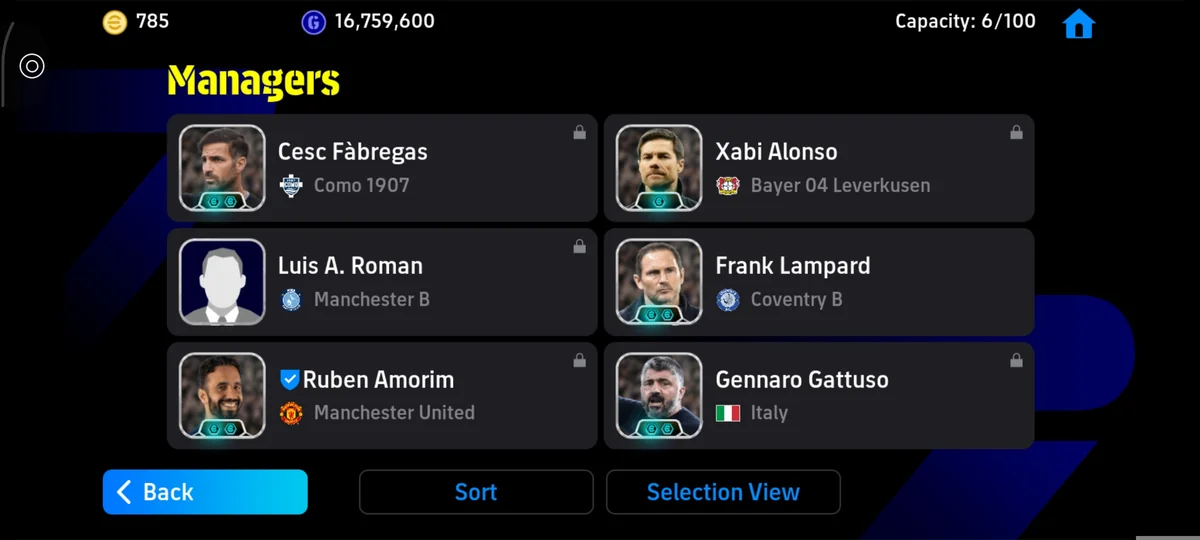Image resolution: width=1200 pixels, height=540 pixels.
Task: Toggle lock on Cesc Fàbregas card
Action: point(579,132)
